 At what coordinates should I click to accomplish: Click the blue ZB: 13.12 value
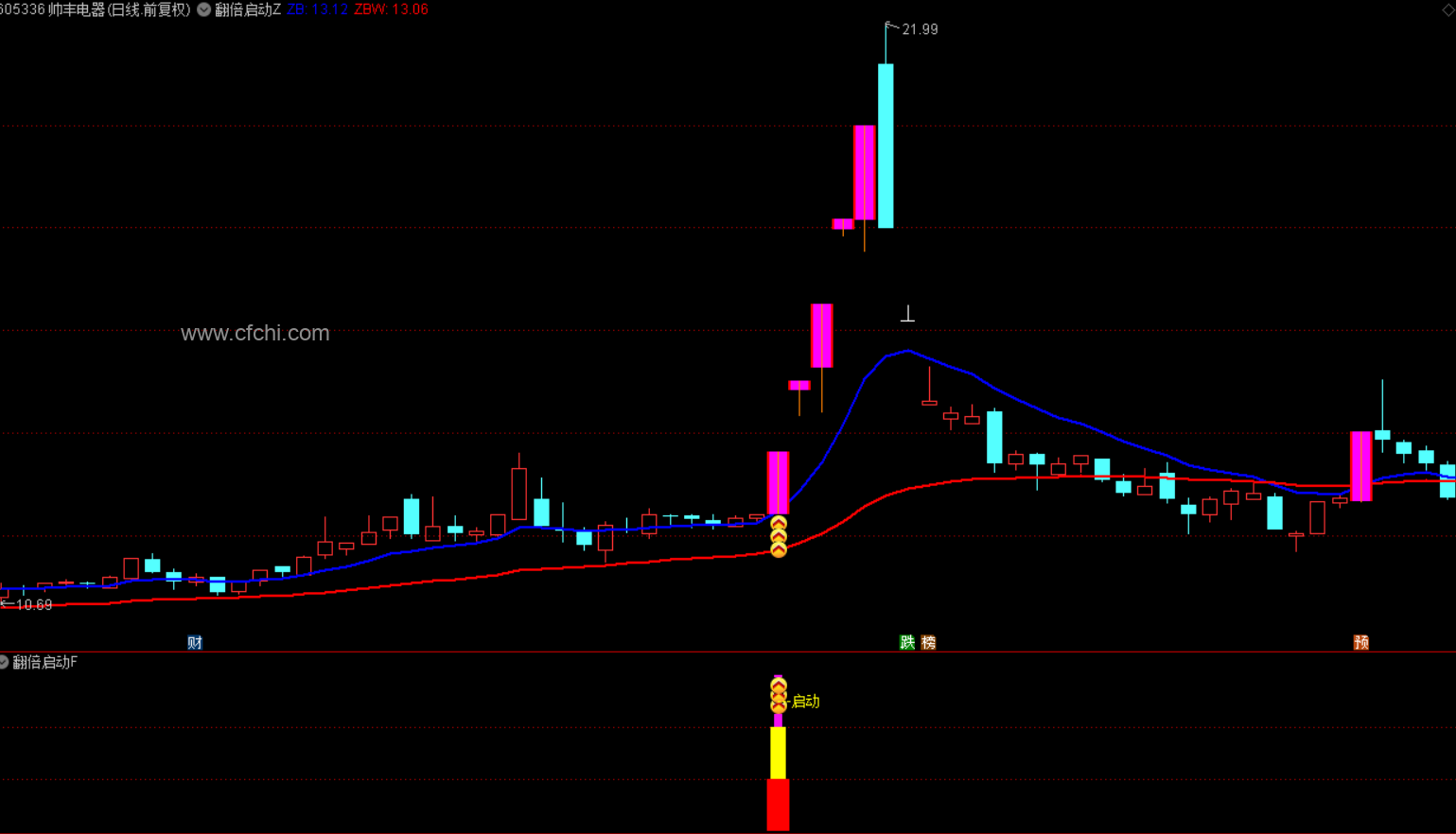pos(317,9)
